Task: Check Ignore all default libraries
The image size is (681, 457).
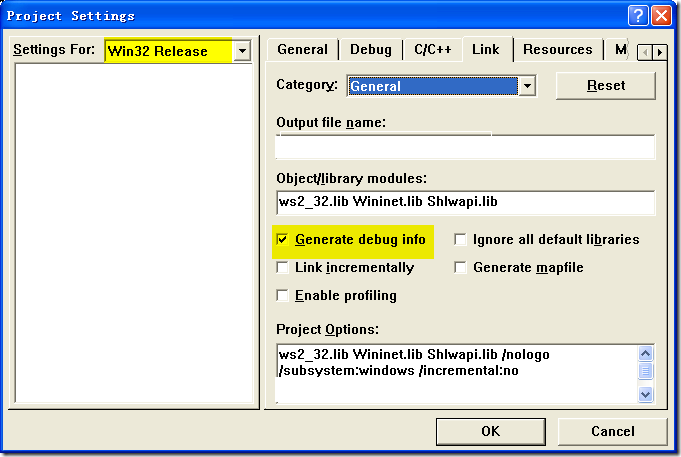Action: (x=460, y=240)
